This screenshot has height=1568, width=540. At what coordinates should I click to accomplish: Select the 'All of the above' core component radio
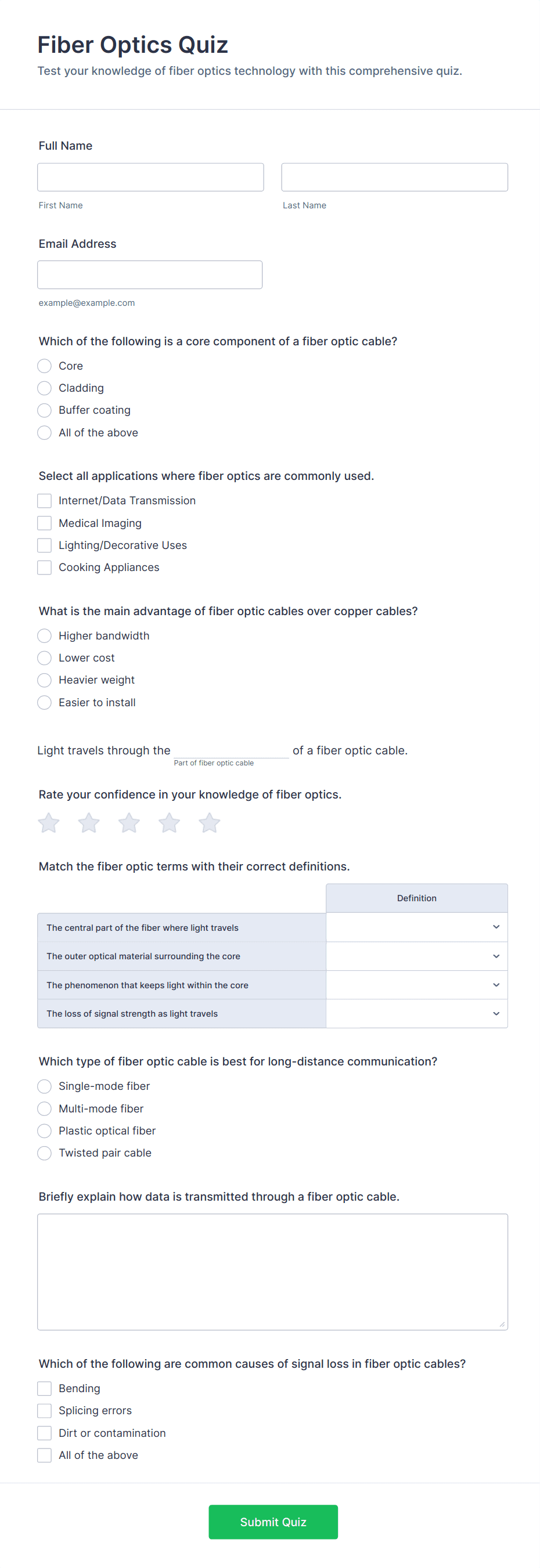pos(45,433)
